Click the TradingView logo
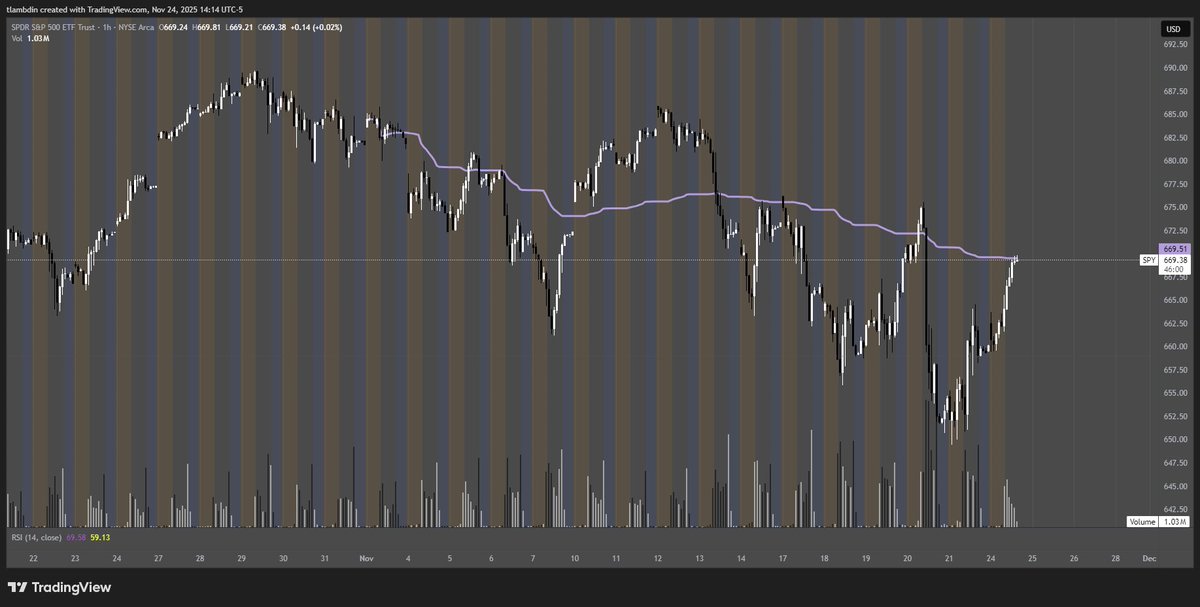The height and width of the screenshot is (607, 1200). pyautogui.click(x=58, y=587)
